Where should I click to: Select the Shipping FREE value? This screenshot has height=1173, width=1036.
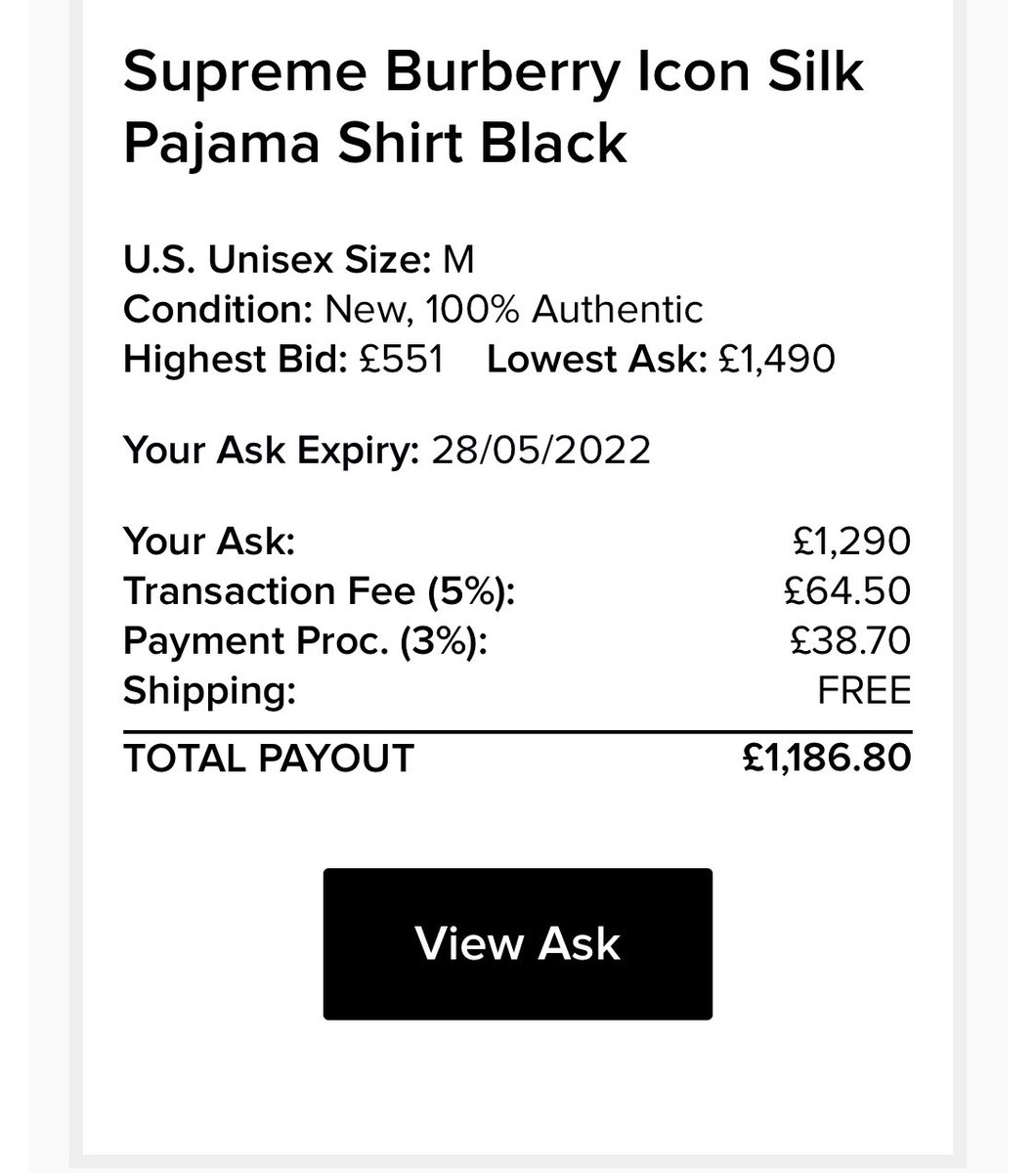(864, 691)
